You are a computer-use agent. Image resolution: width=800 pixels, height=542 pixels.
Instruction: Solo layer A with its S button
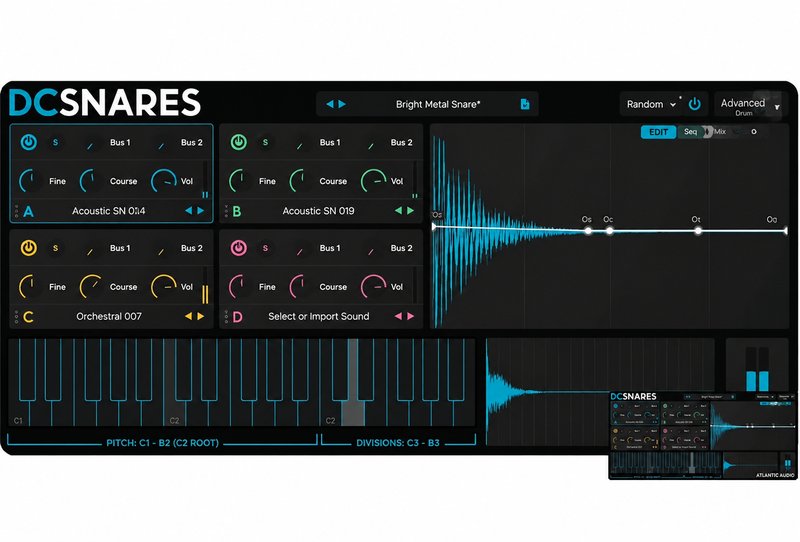tap(55, 142)
